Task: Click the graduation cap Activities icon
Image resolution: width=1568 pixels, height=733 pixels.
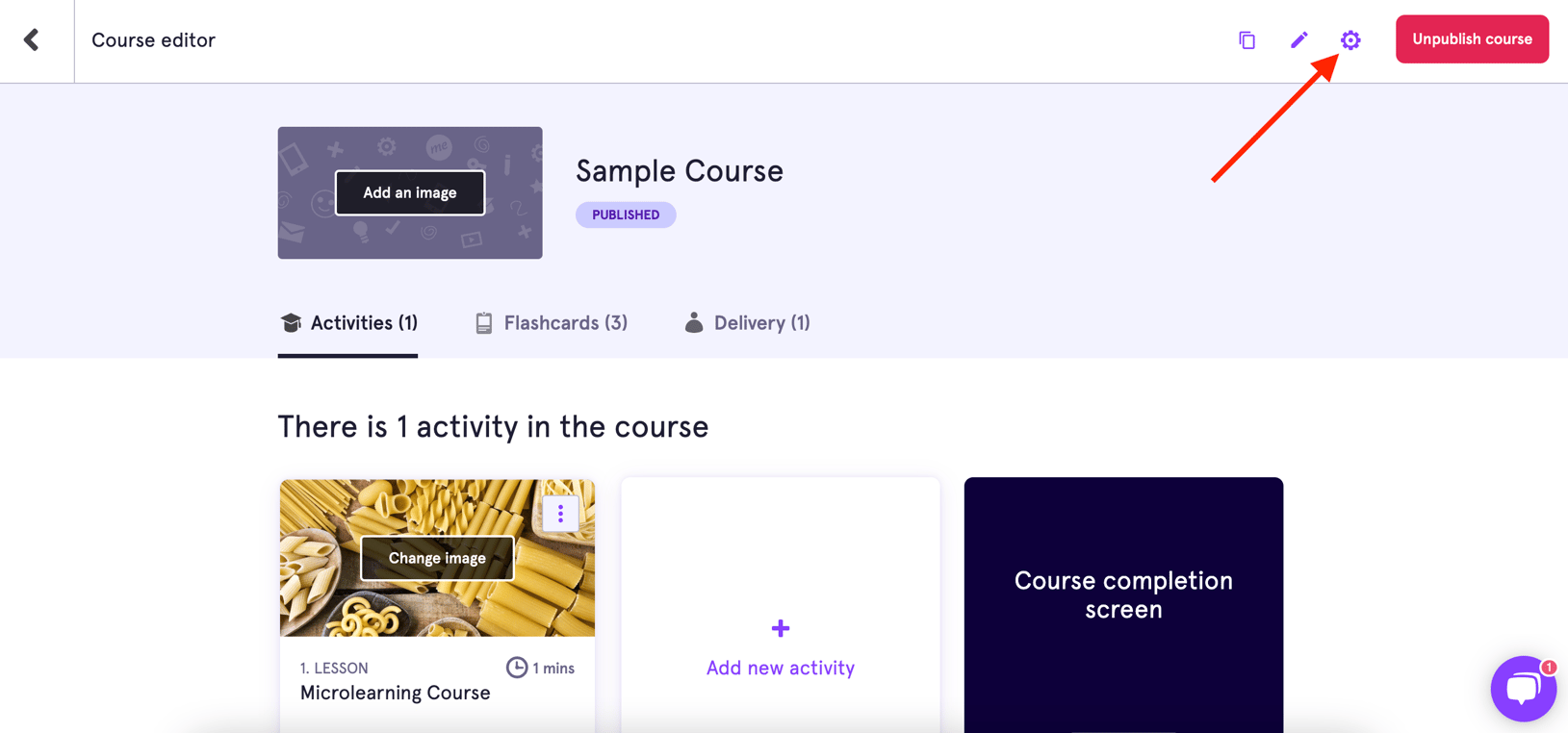Action: coord(291,323)
